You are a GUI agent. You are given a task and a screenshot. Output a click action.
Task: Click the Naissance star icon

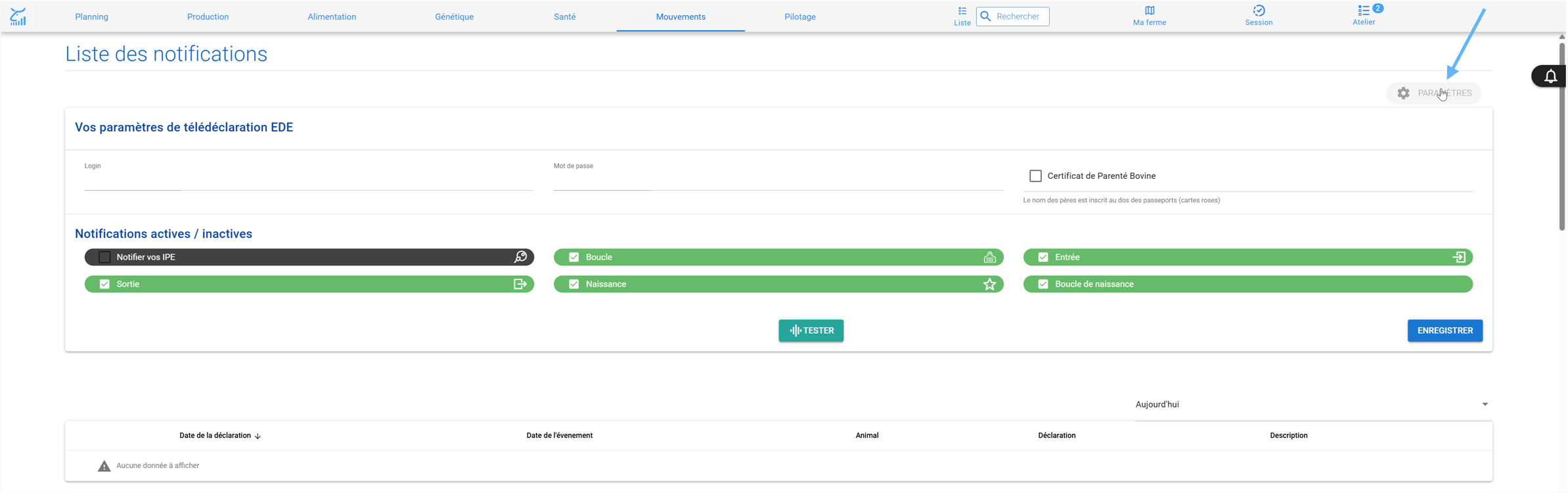click(989, 284)
